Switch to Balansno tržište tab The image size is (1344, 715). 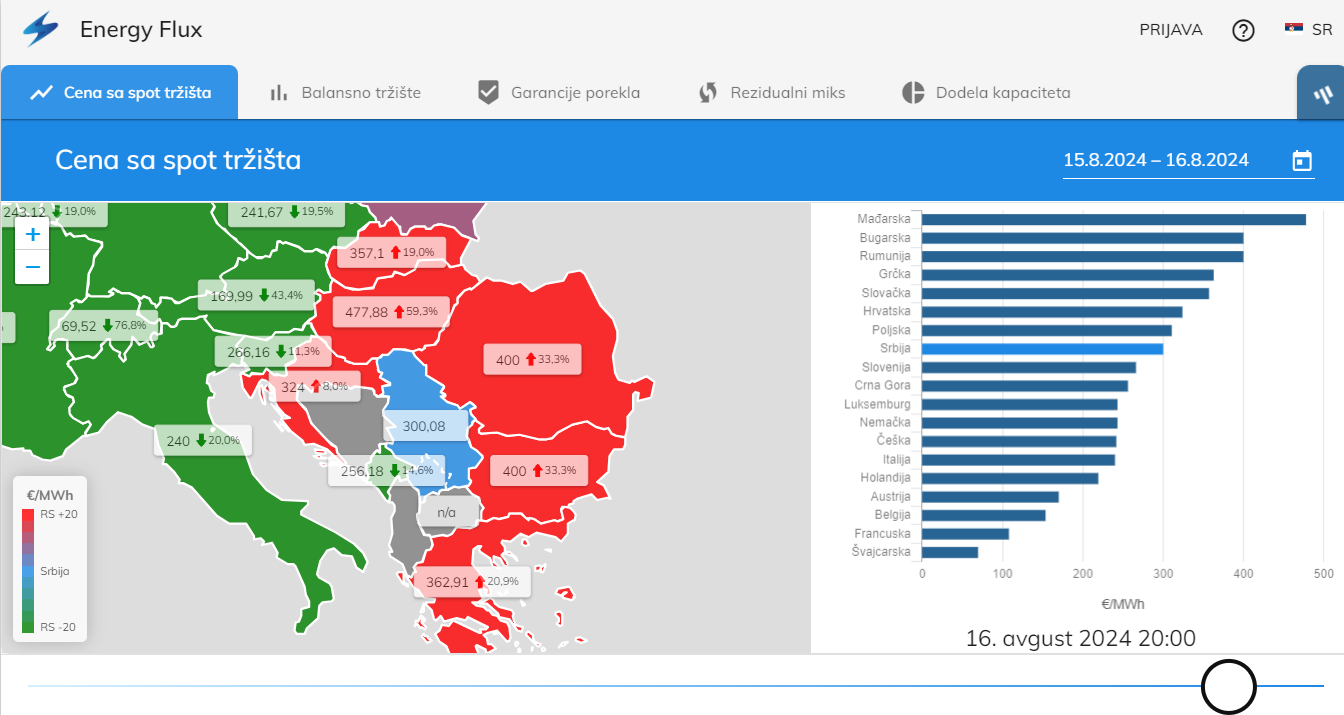[346, 93]
